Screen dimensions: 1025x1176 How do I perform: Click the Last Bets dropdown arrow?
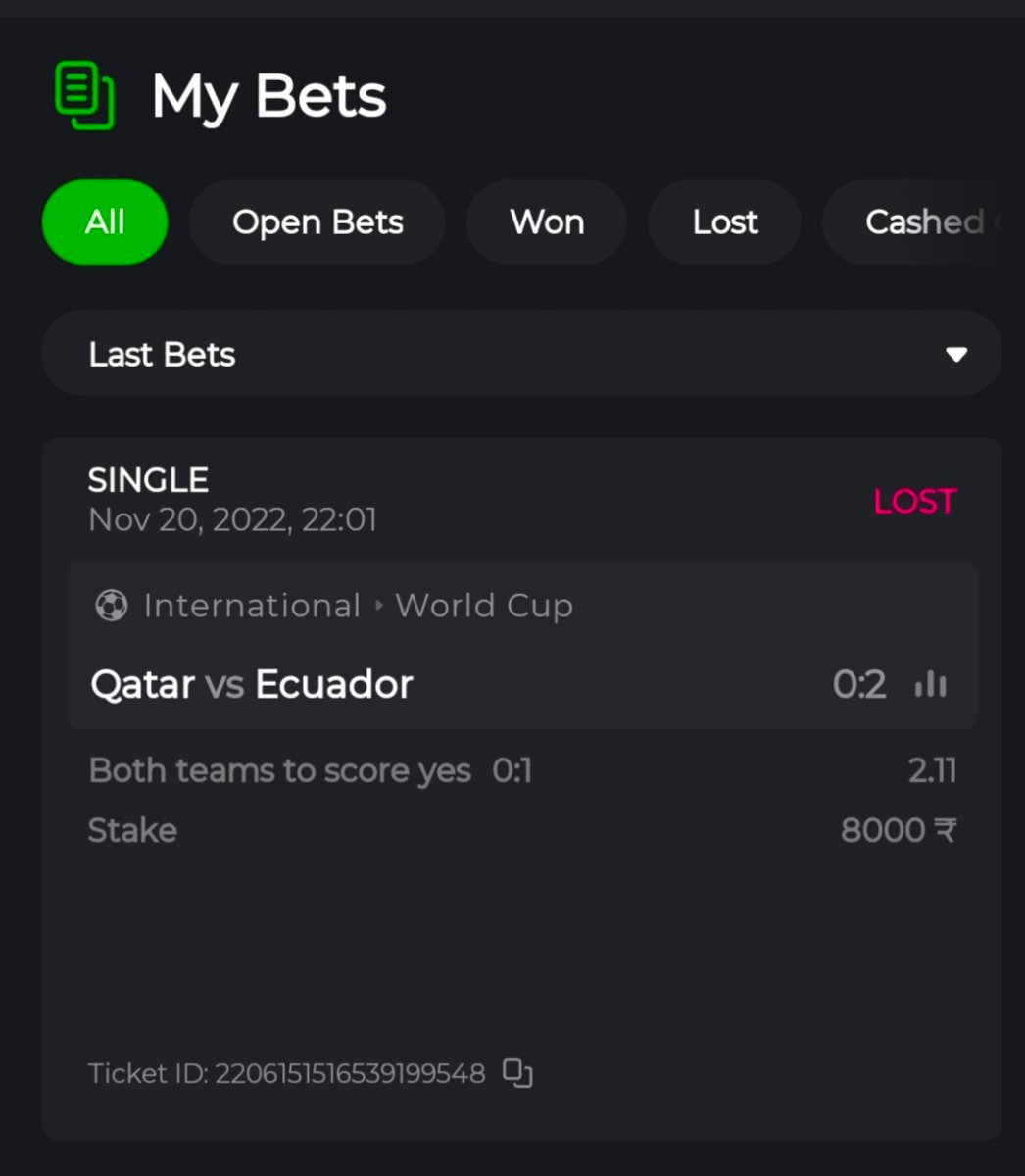pos(956,355)
